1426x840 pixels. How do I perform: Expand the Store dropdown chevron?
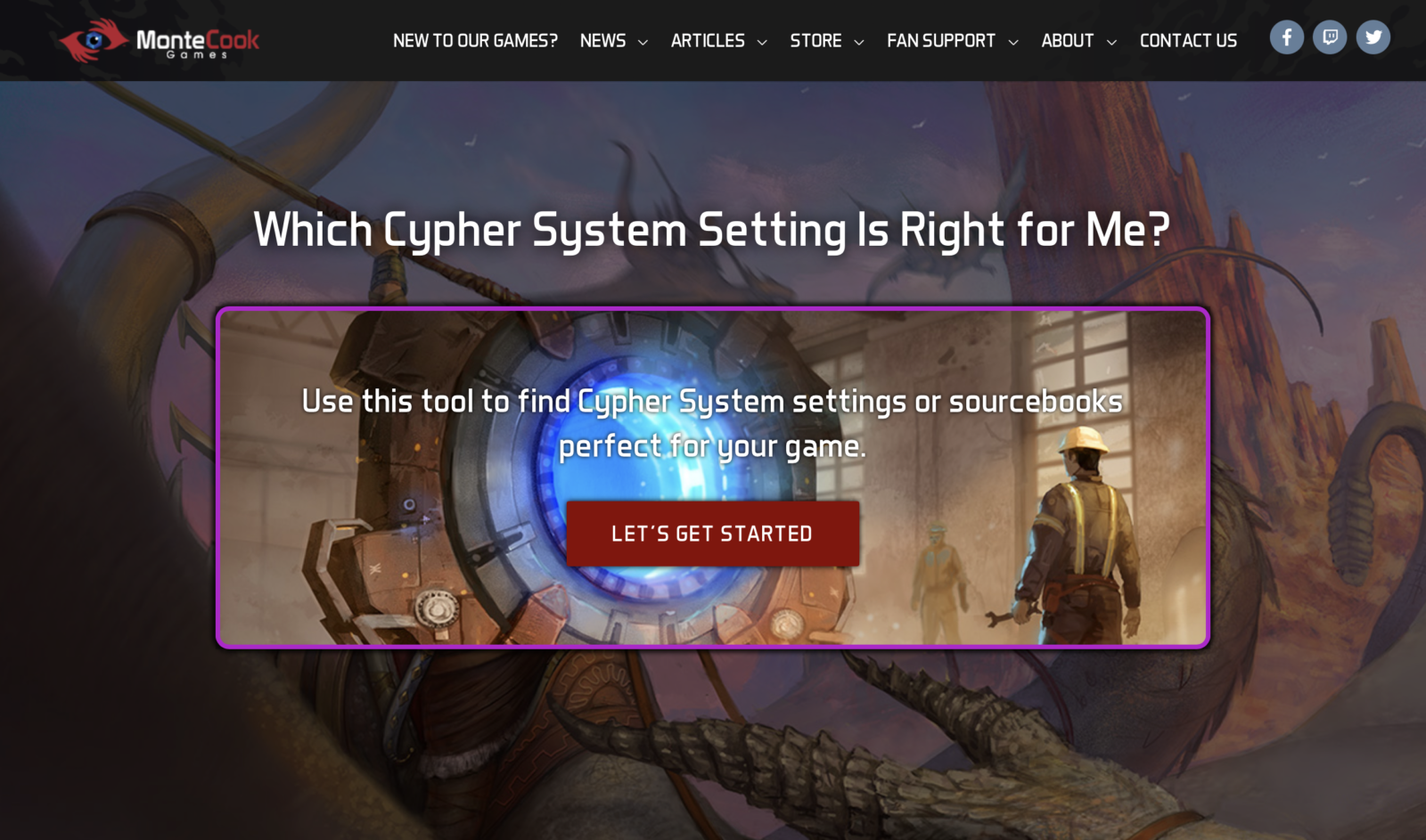click(x=859, y=42)
